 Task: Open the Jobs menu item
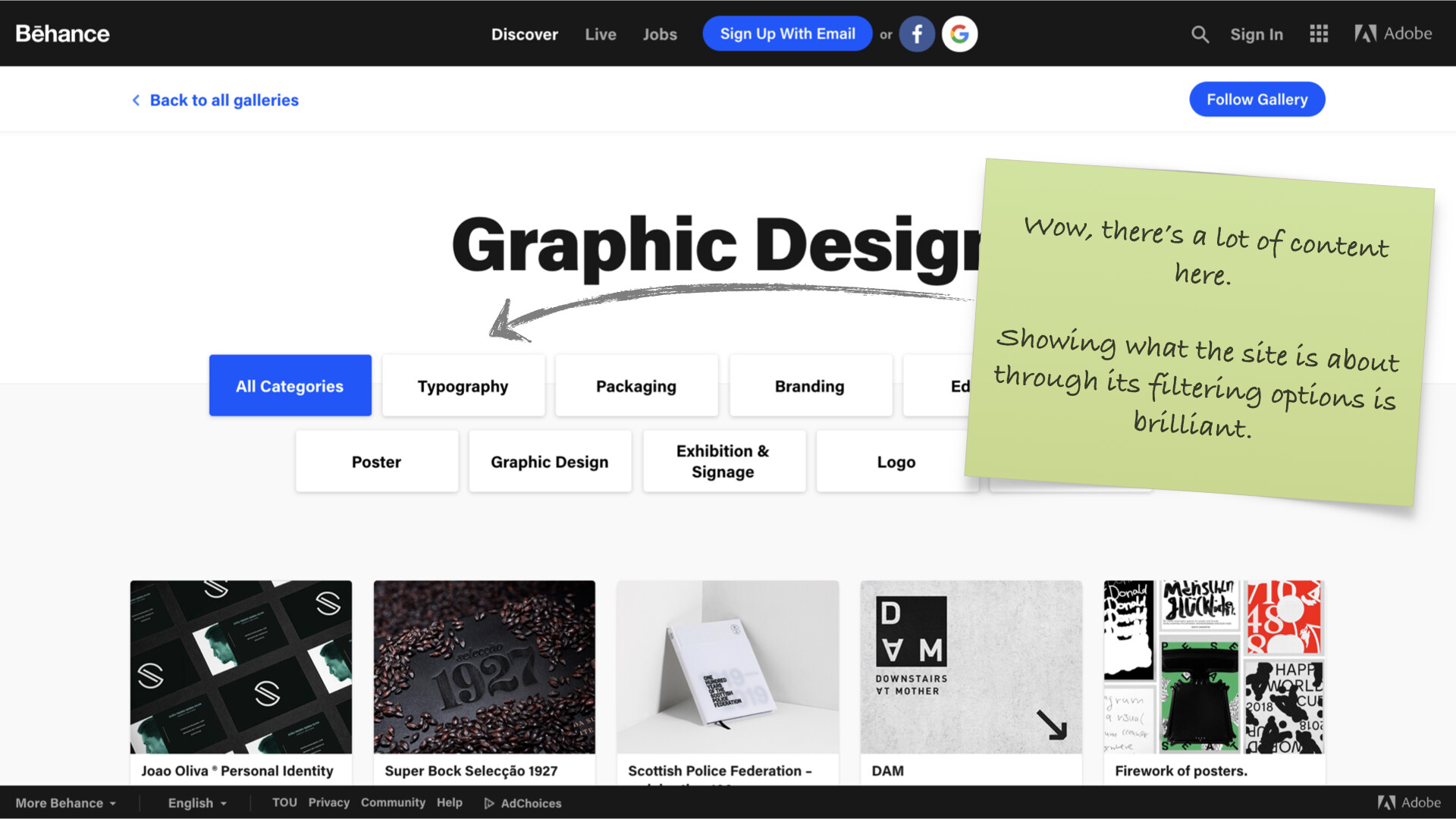point(659,34)
